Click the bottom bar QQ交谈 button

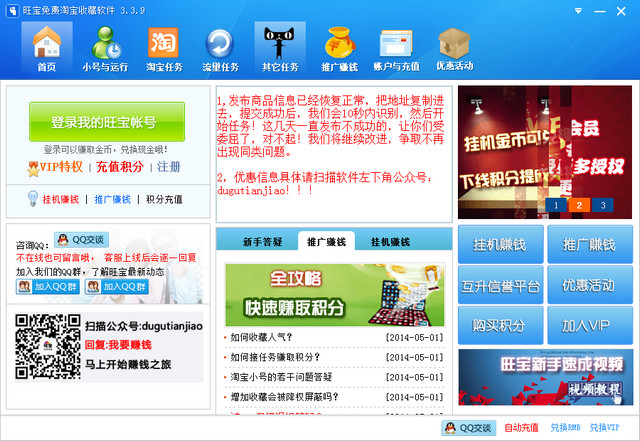pos(469,428)
